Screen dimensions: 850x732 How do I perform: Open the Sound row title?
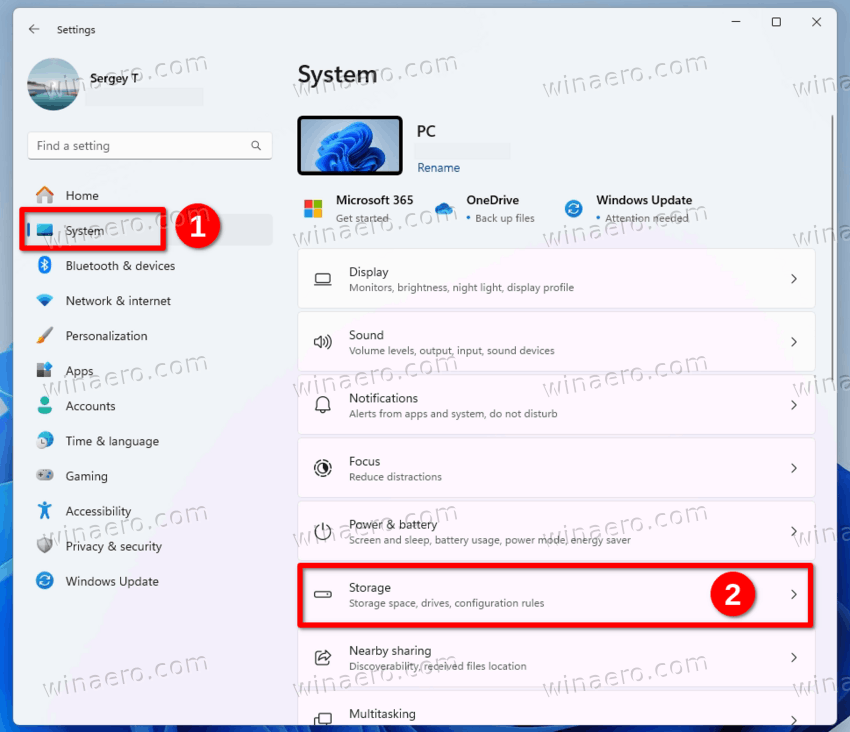pyautogui.click(x=366, y=335)
